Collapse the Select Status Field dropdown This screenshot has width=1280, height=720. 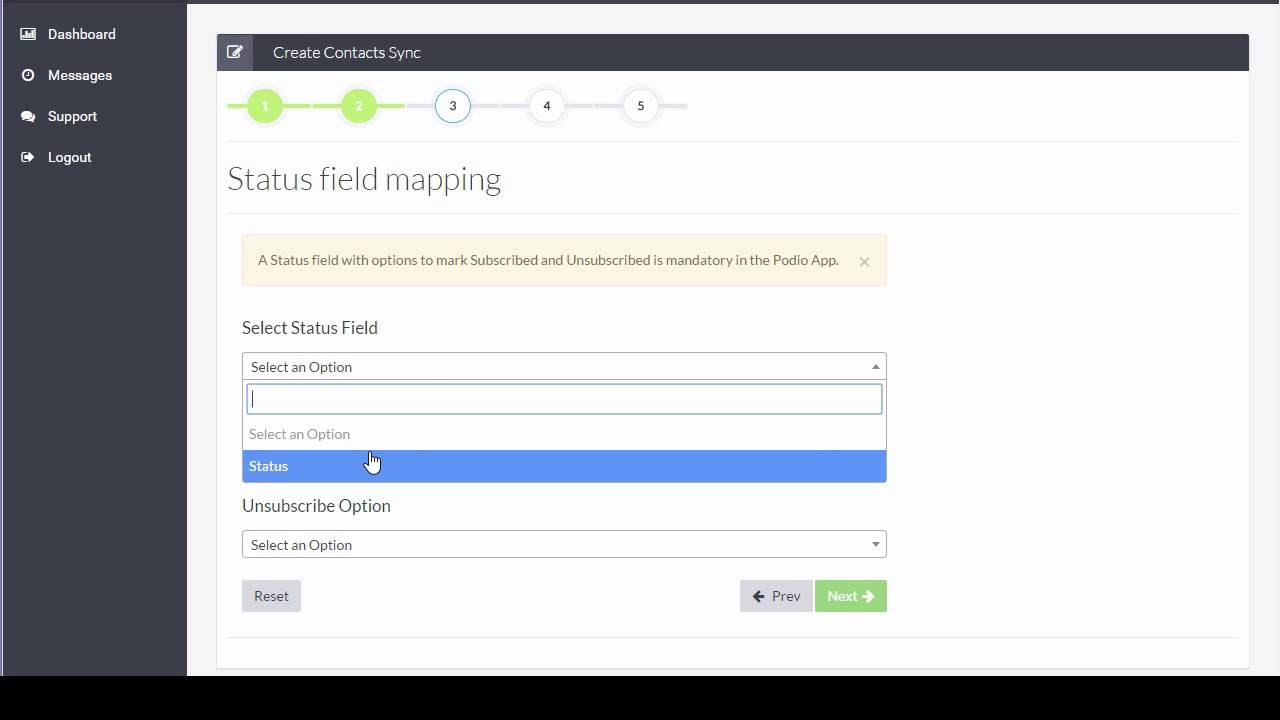pyautogui.click(x=564, y=367)
